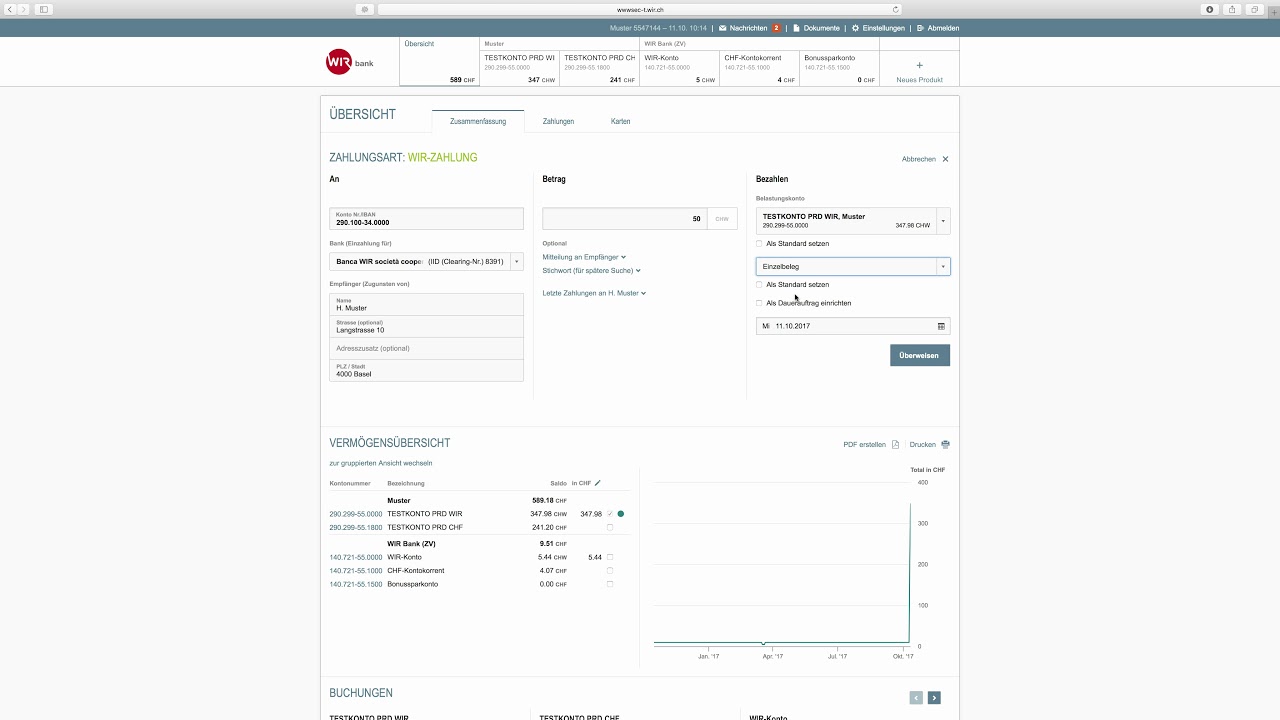Click the PLZ / Stadt field
Image resolution: width=1280 pixels, height=720 pixels.
point(426,370)
